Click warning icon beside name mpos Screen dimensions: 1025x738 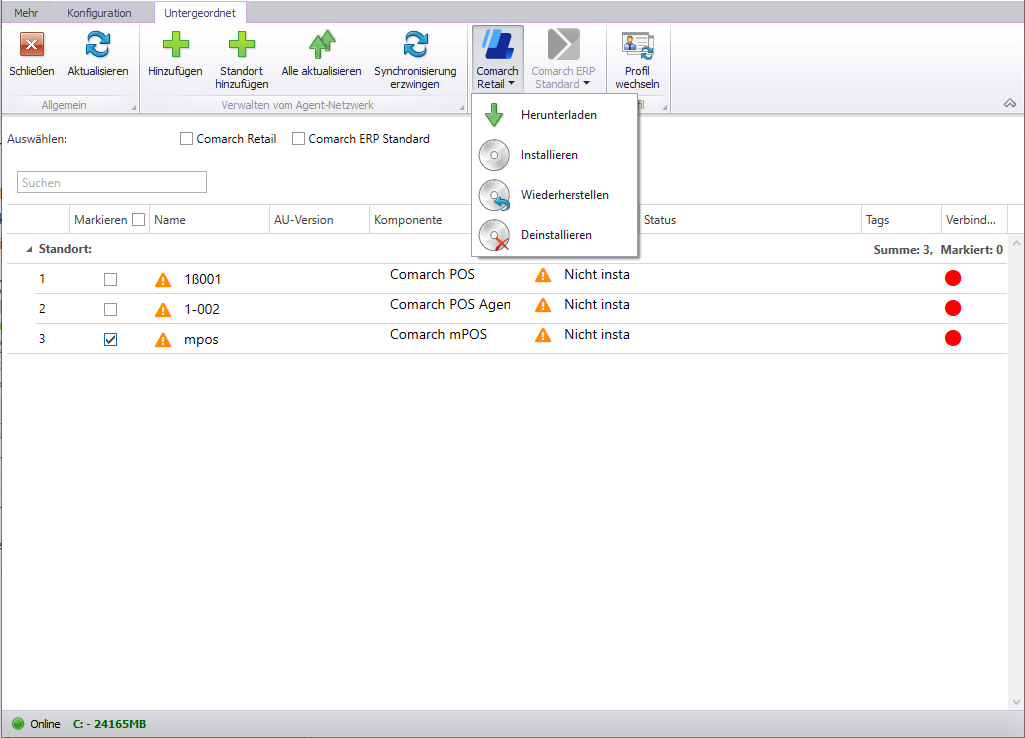(x=163, y=340)
